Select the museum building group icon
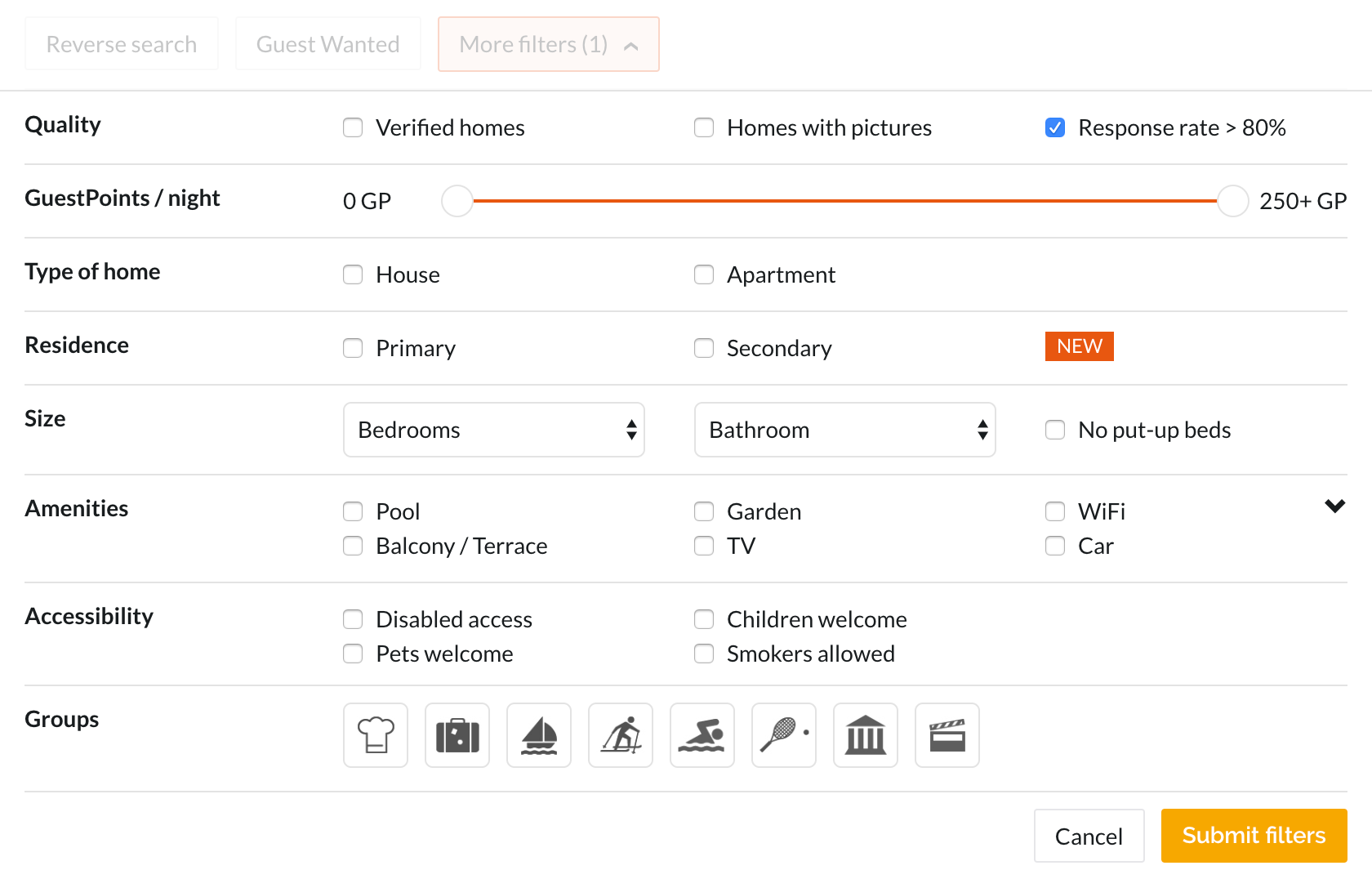The image size is (1372, 879). [866, 735]
